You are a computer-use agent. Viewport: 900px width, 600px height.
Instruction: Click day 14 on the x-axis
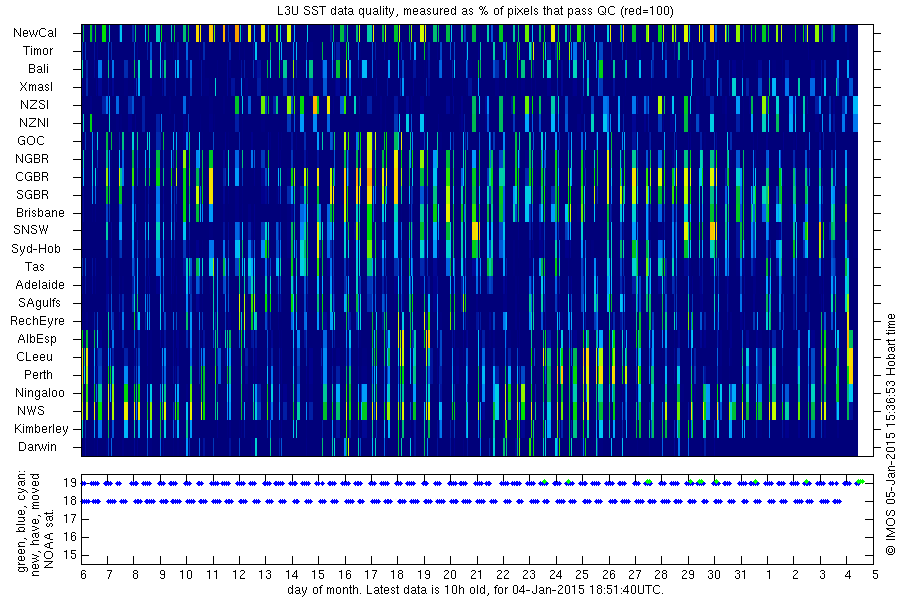(292, 575)
